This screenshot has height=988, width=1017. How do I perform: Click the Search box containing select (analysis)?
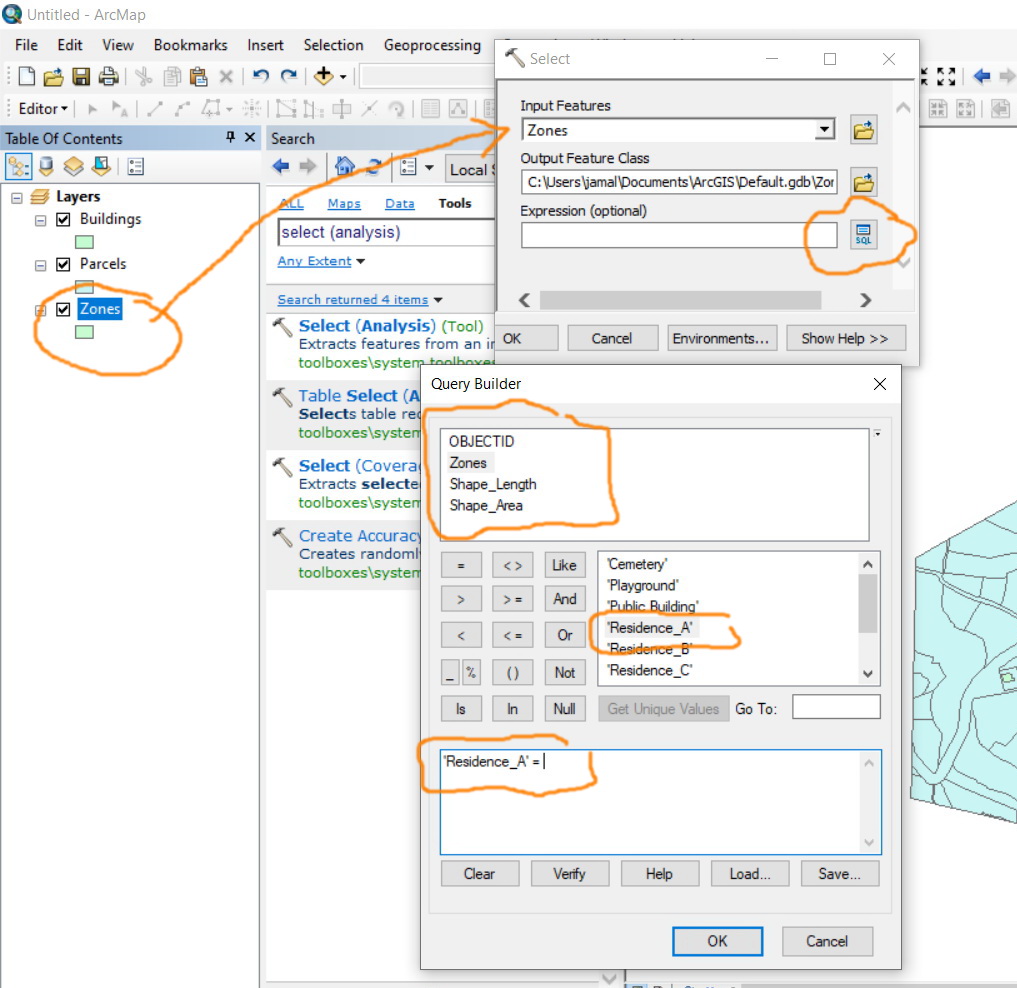click(387, 232)
